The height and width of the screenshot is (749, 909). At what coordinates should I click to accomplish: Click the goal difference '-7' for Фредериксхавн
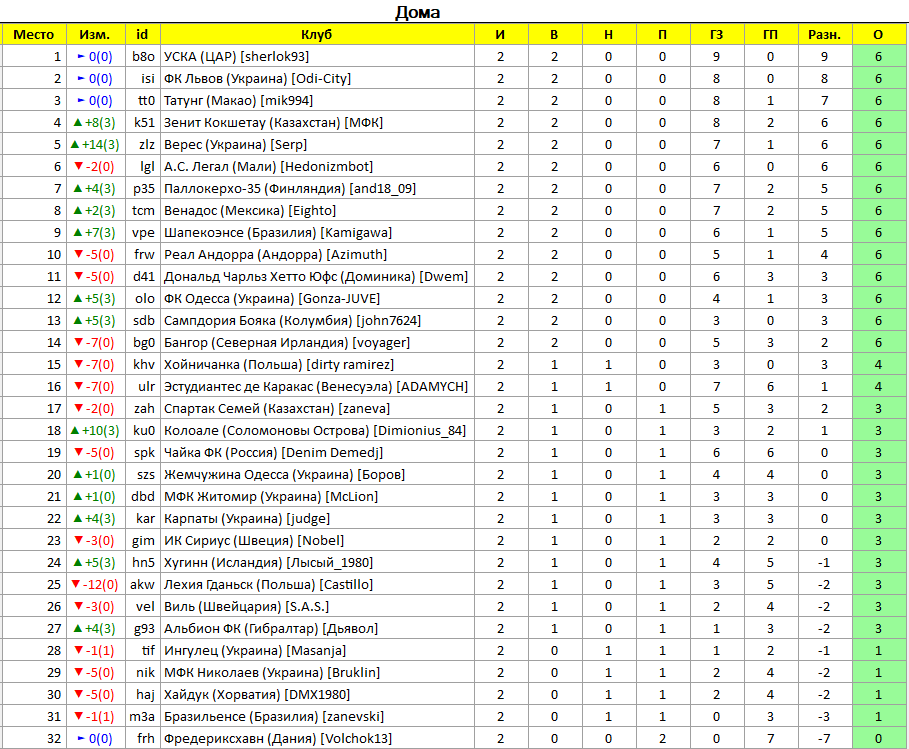(x=824, y=740)
